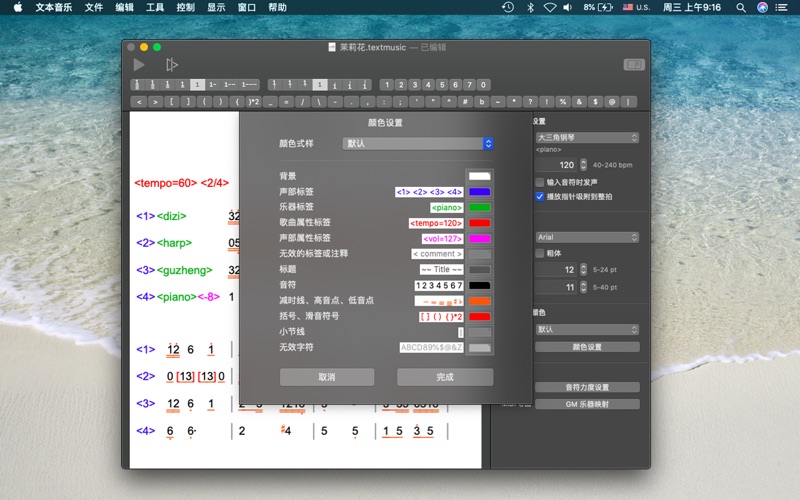
Task: Enable 输入音符时发声 checkbox
Action: (x=540, y=183)
